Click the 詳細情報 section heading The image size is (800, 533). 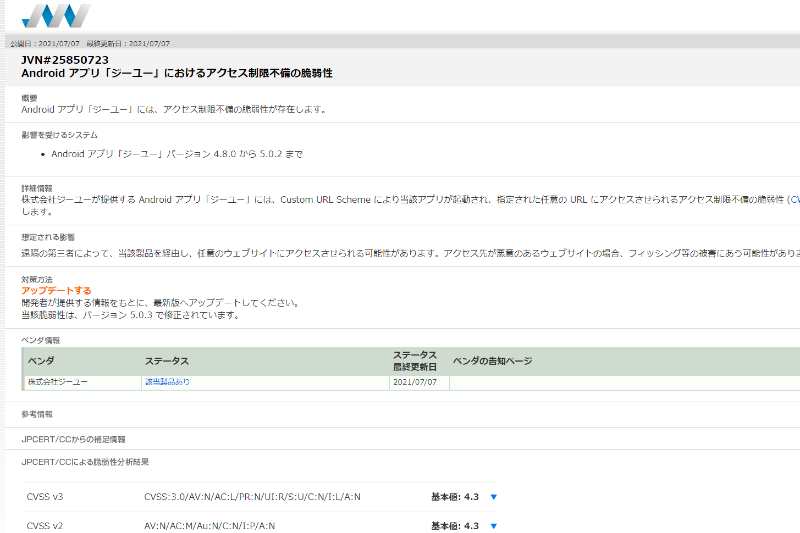[x=37, y=188]
